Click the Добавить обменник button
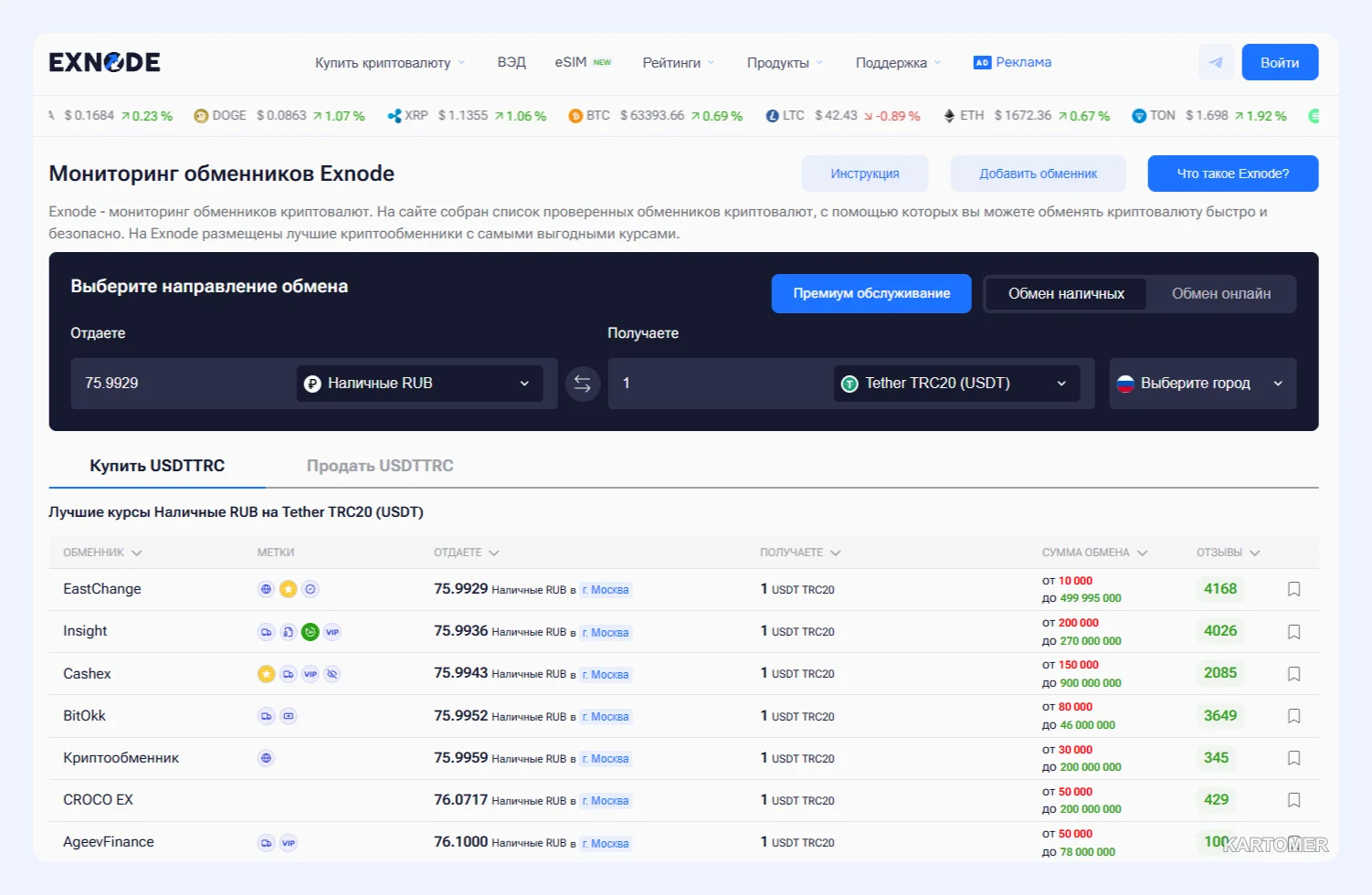The height and width of the screenshot is (895, 1372). pos(1039,174)
